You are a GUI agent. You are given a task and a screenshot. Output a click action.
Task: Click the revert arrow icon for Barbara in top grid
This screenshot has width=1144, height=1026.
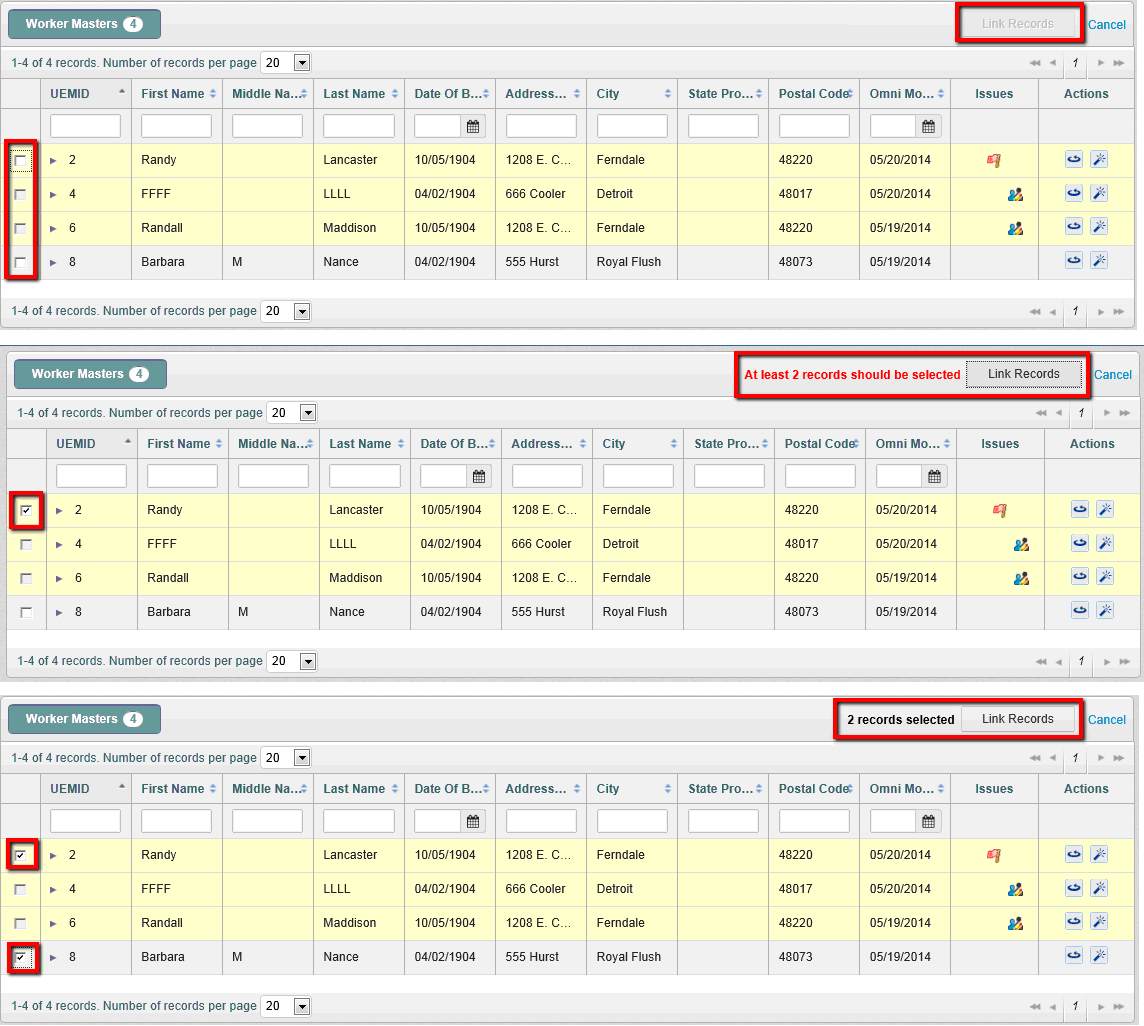click(1074, 262)
